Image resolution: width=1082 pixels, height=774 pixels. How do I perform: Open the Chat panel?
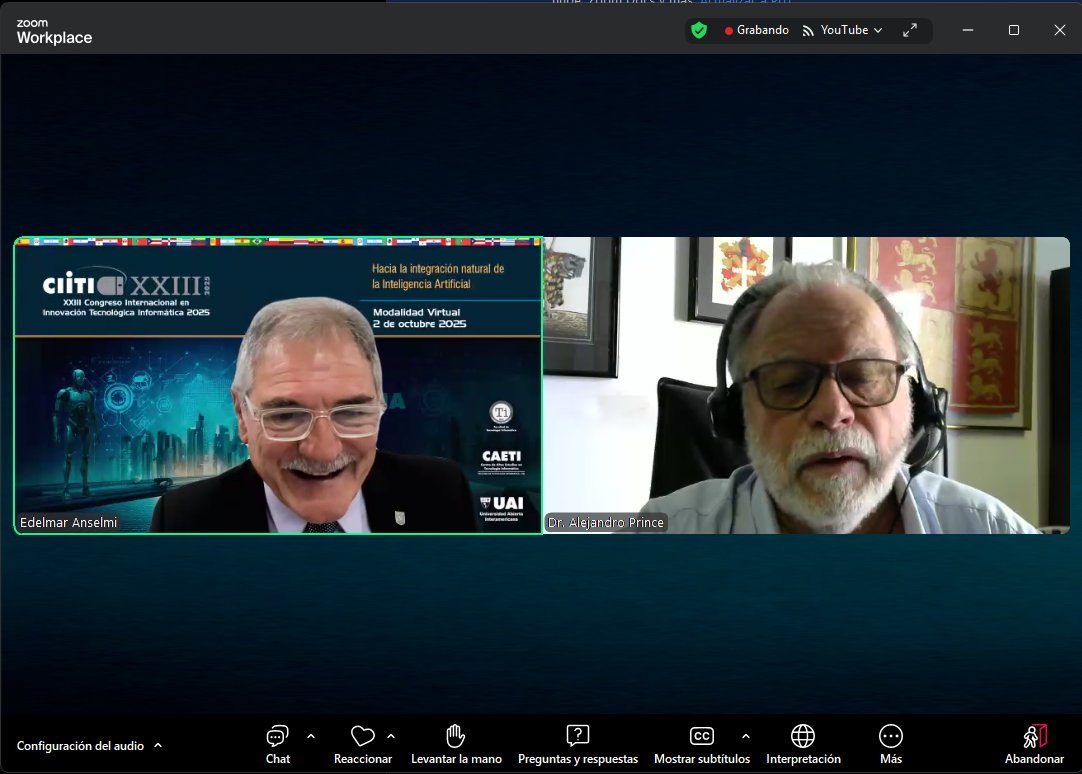(x=277, y=744)
